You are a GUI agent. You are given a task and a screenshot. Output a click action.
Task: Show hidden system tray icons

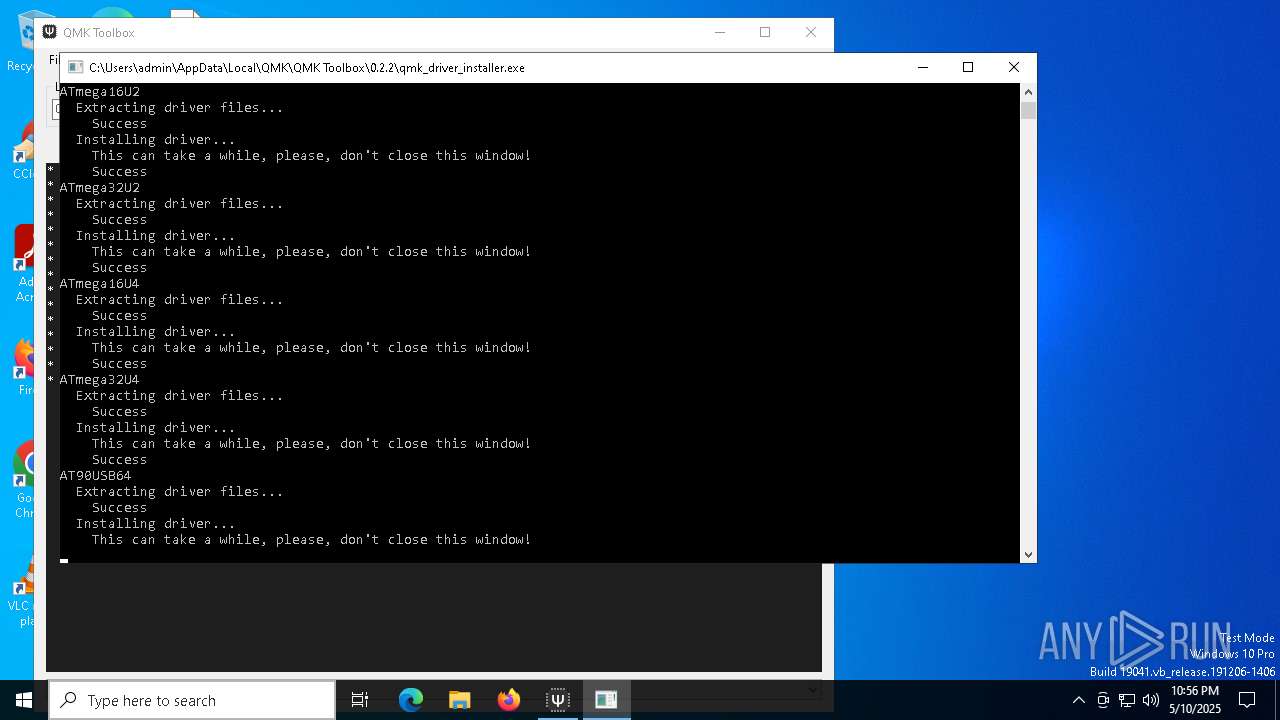click(x=1078, y=700)
